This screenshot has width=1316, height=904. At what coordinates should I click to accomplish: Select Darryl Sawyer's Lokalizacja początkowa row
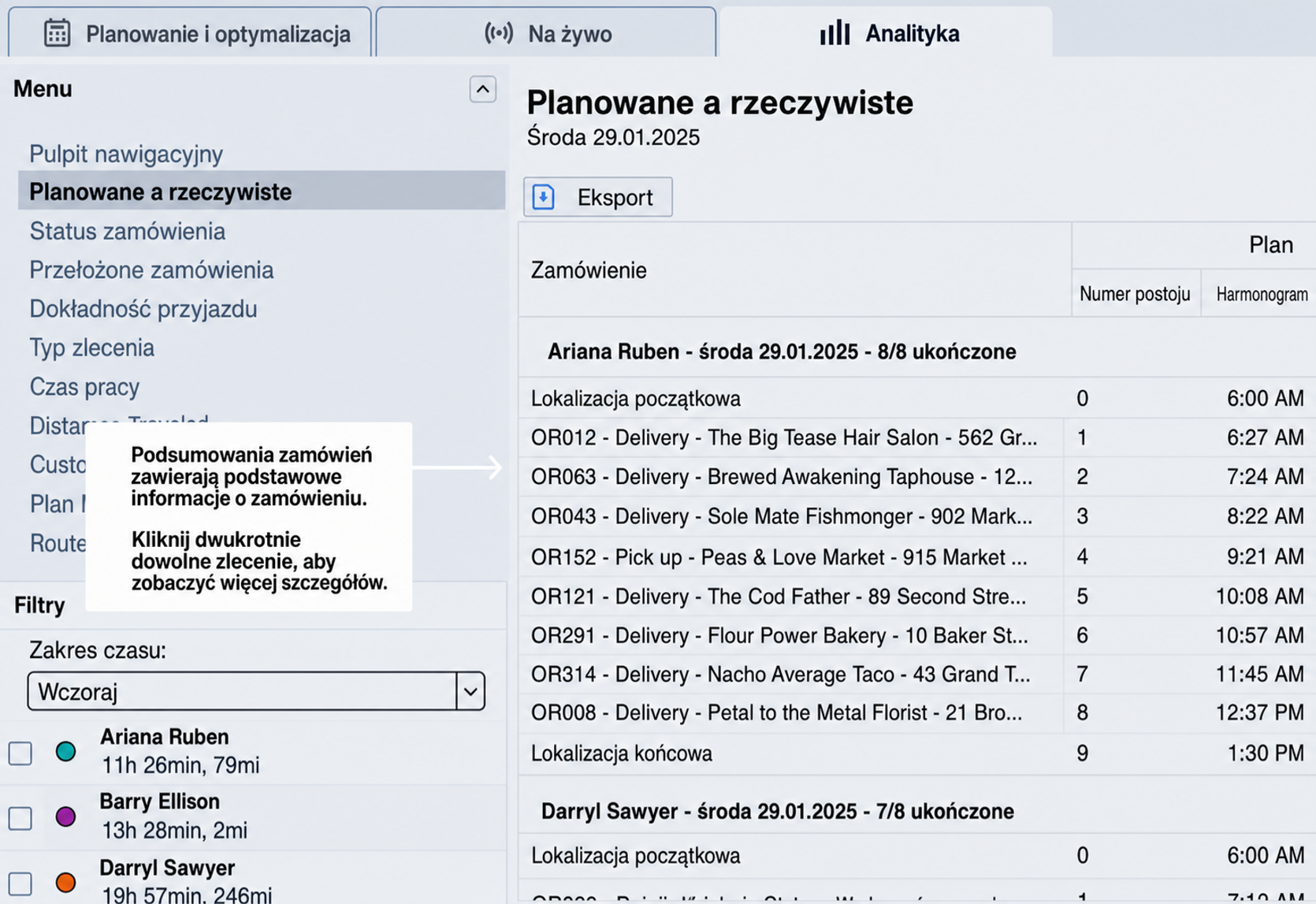[x=917, y=855]
